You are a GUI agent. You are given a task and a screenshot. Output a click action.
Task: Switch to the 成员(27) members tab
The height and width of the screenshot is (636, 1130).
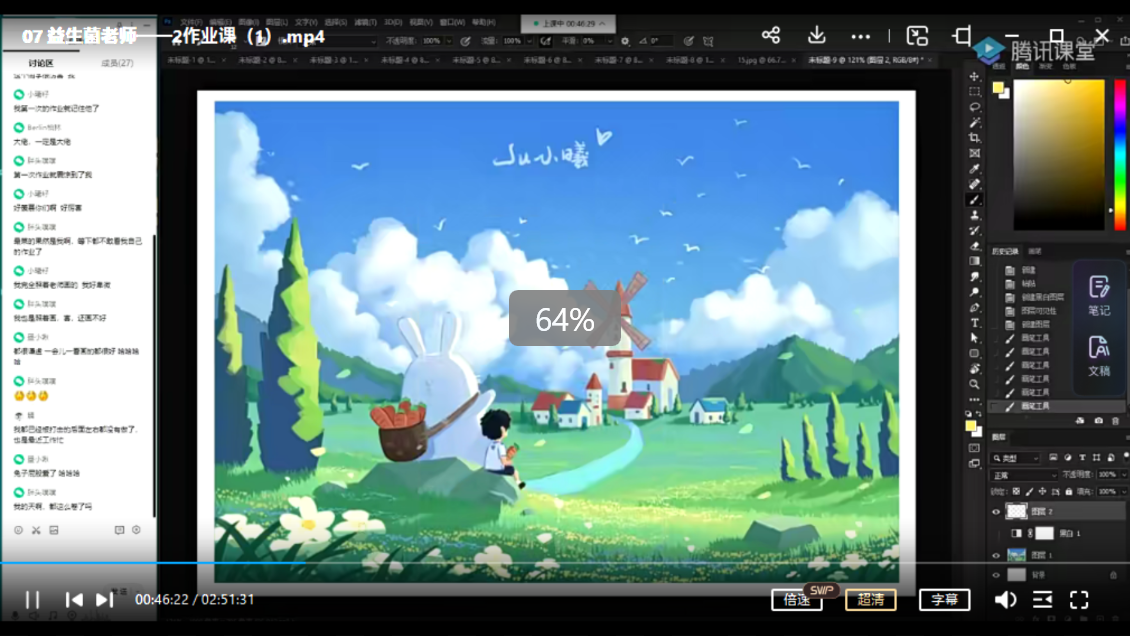(x=117, y=63)
